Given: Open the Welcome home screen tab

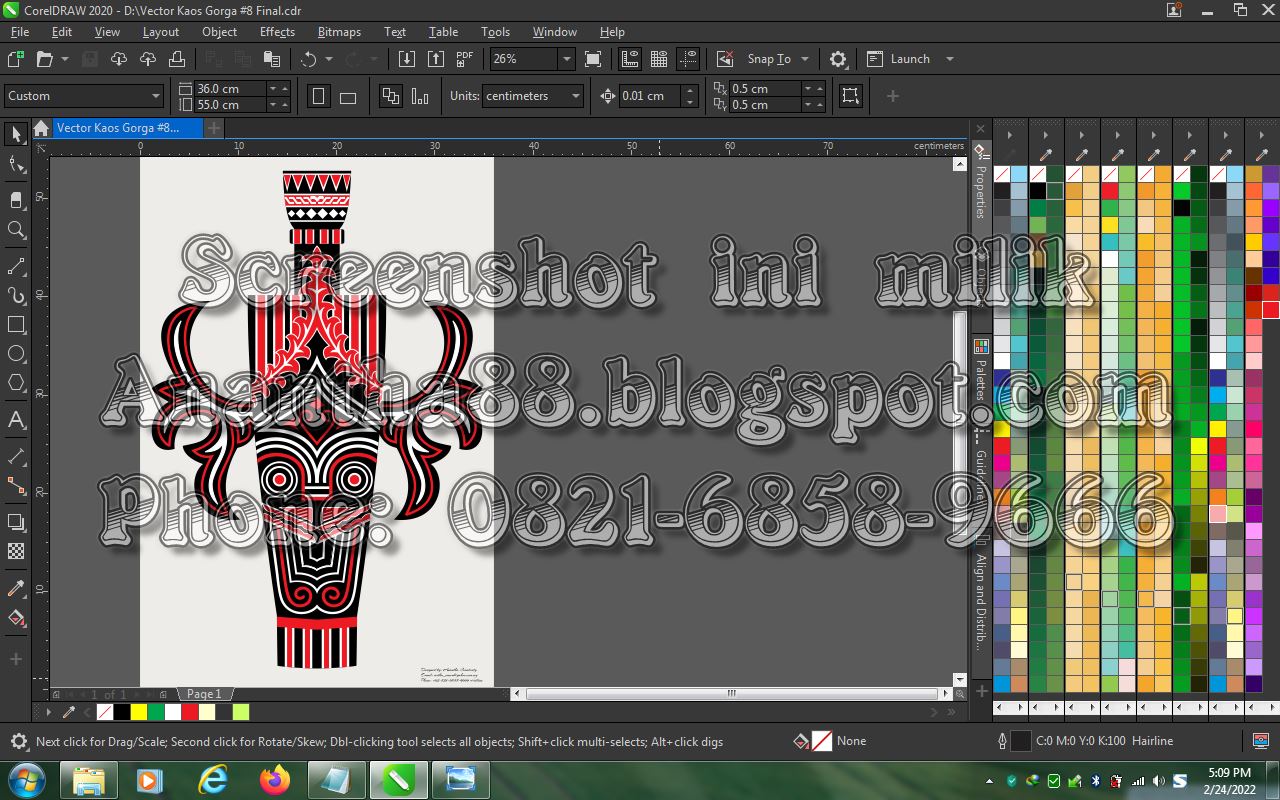Looking at the screenshot, I should click(x=41, y=128).
